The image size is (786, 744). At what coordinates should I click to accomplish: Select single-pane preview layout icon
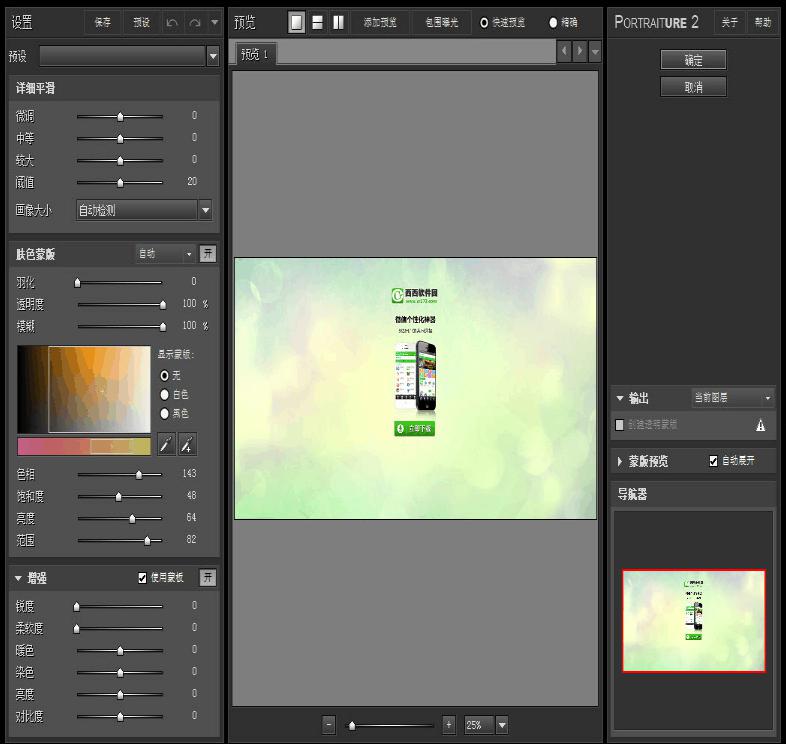(297, 22)
